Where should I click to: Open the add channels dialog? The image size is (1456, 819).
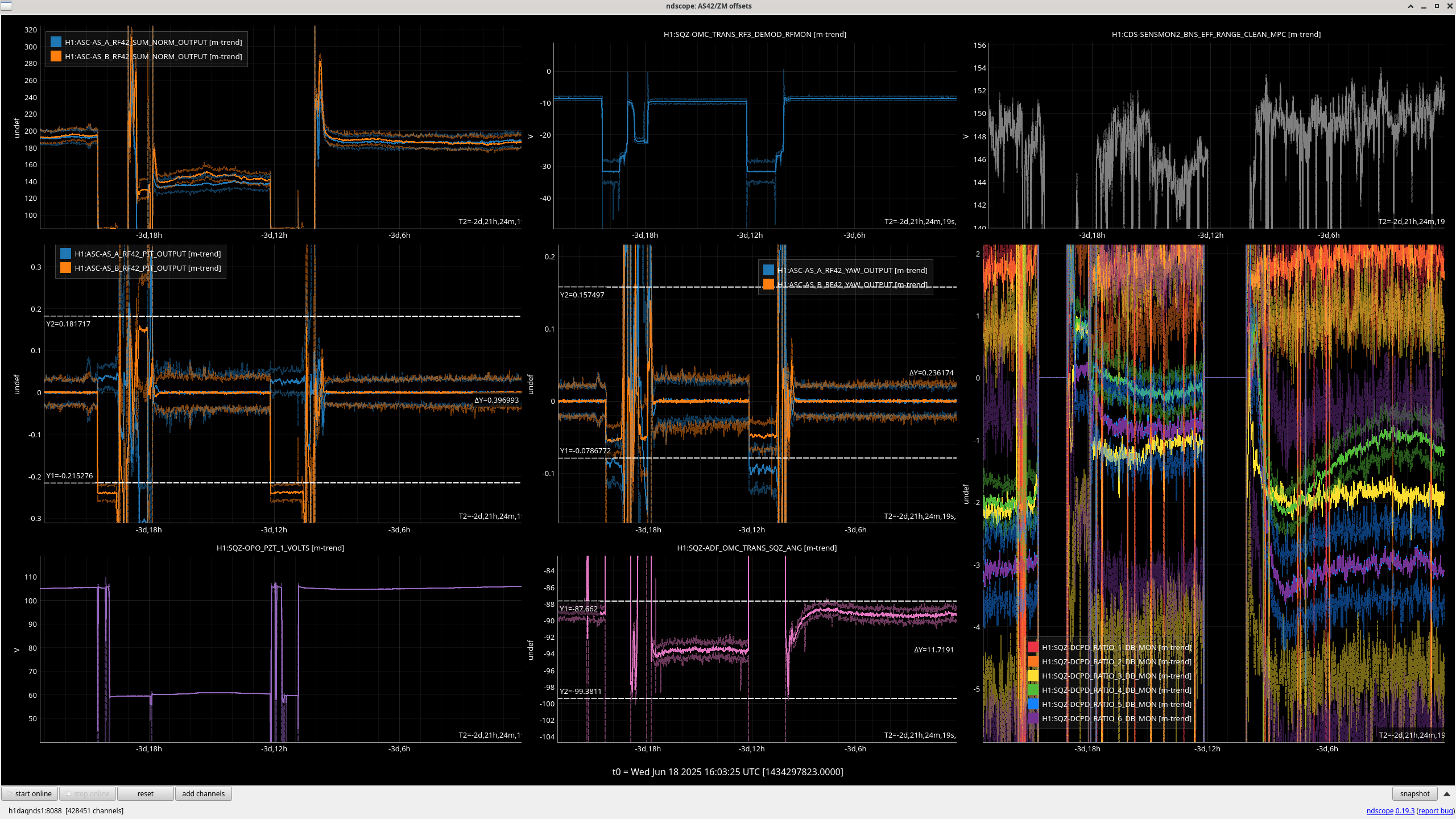[x=203, y=793]
